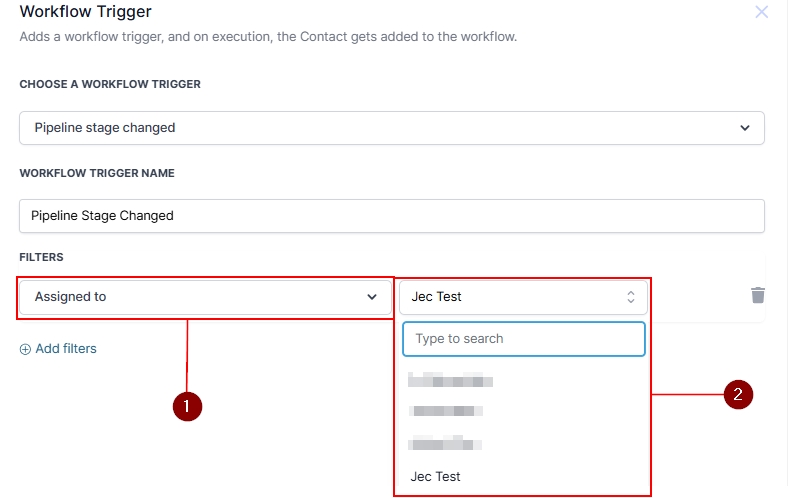Click the chevron on Assigned to dropdown
Screen dimensions: 788x498
pyautogui.click(x=372, y=297)
